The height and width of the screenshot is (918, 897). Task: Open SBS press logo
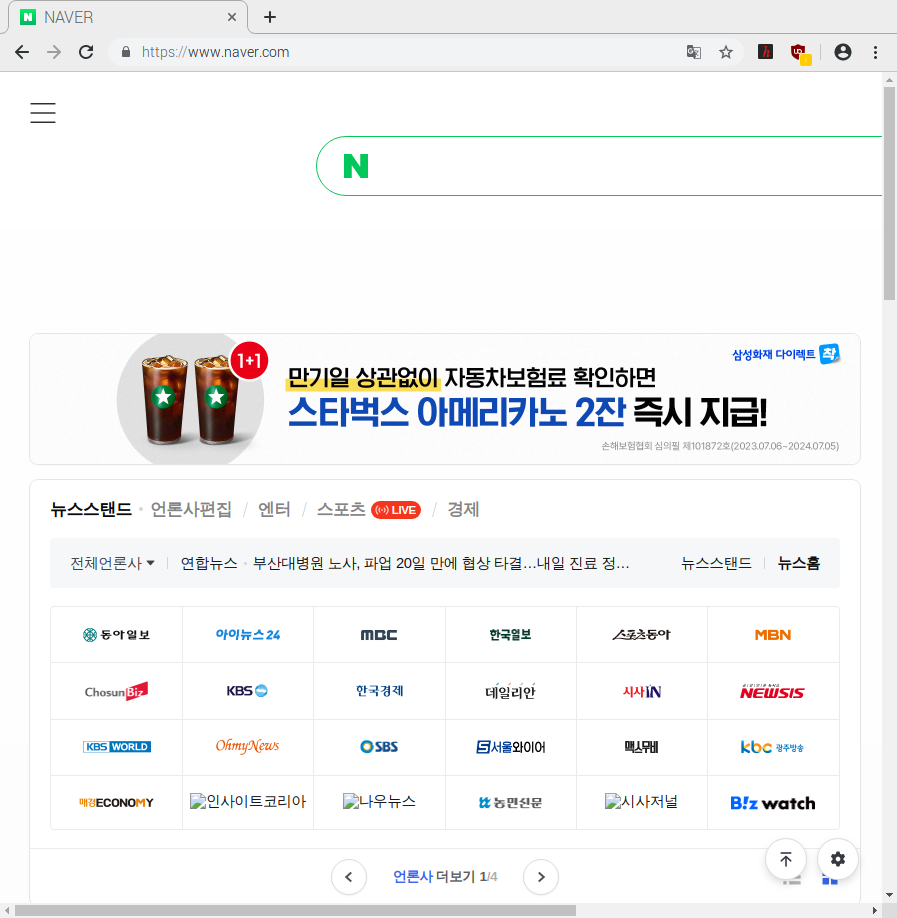[379, 747]
